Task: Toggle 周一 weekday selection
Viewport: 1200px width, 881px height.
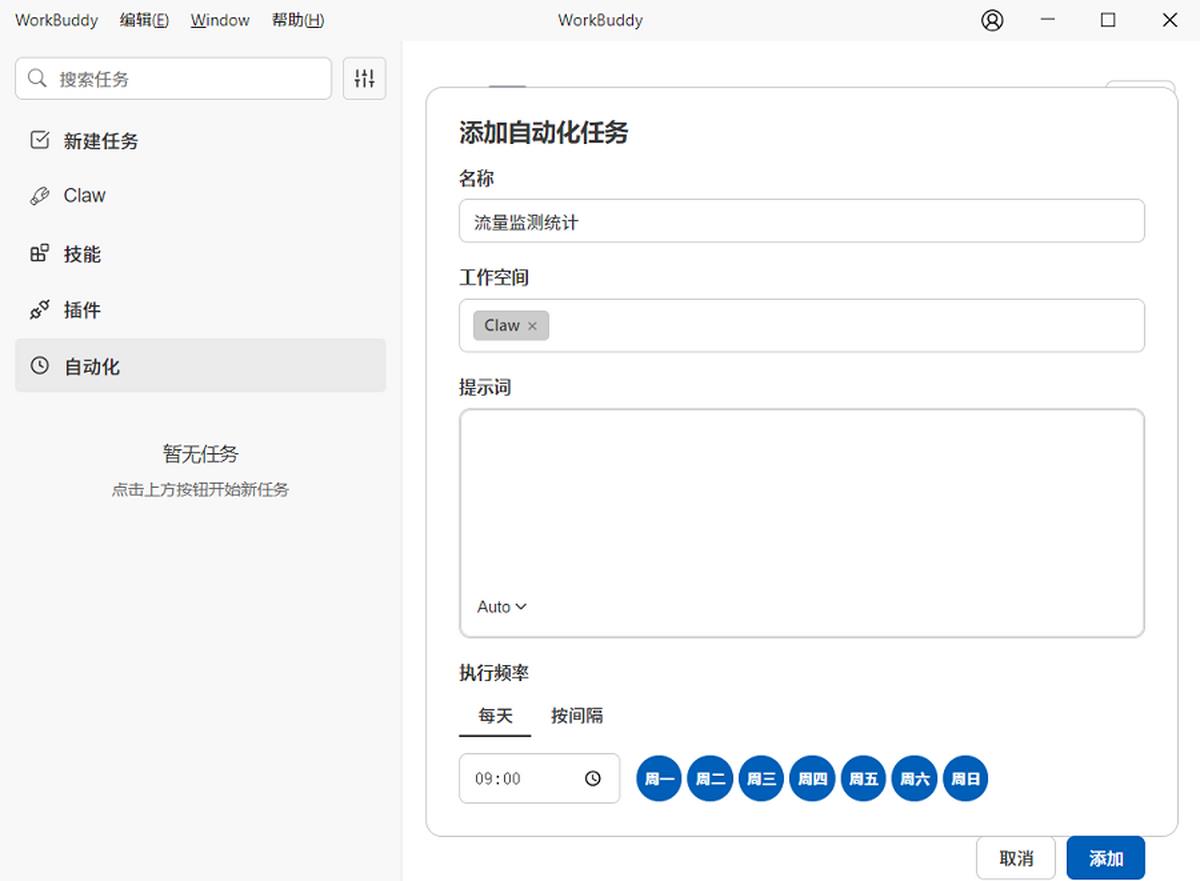Action: tap(659, 778)
